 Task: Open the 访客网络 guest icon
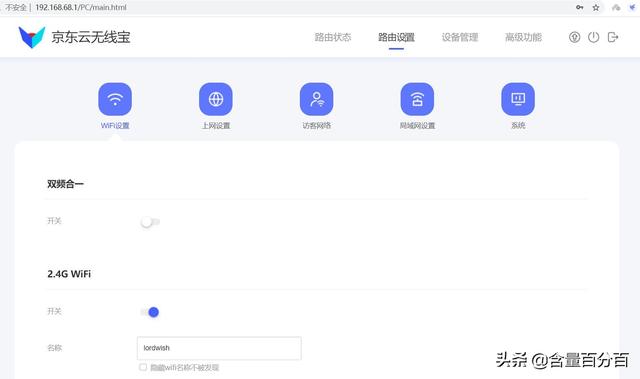(317, 99)
